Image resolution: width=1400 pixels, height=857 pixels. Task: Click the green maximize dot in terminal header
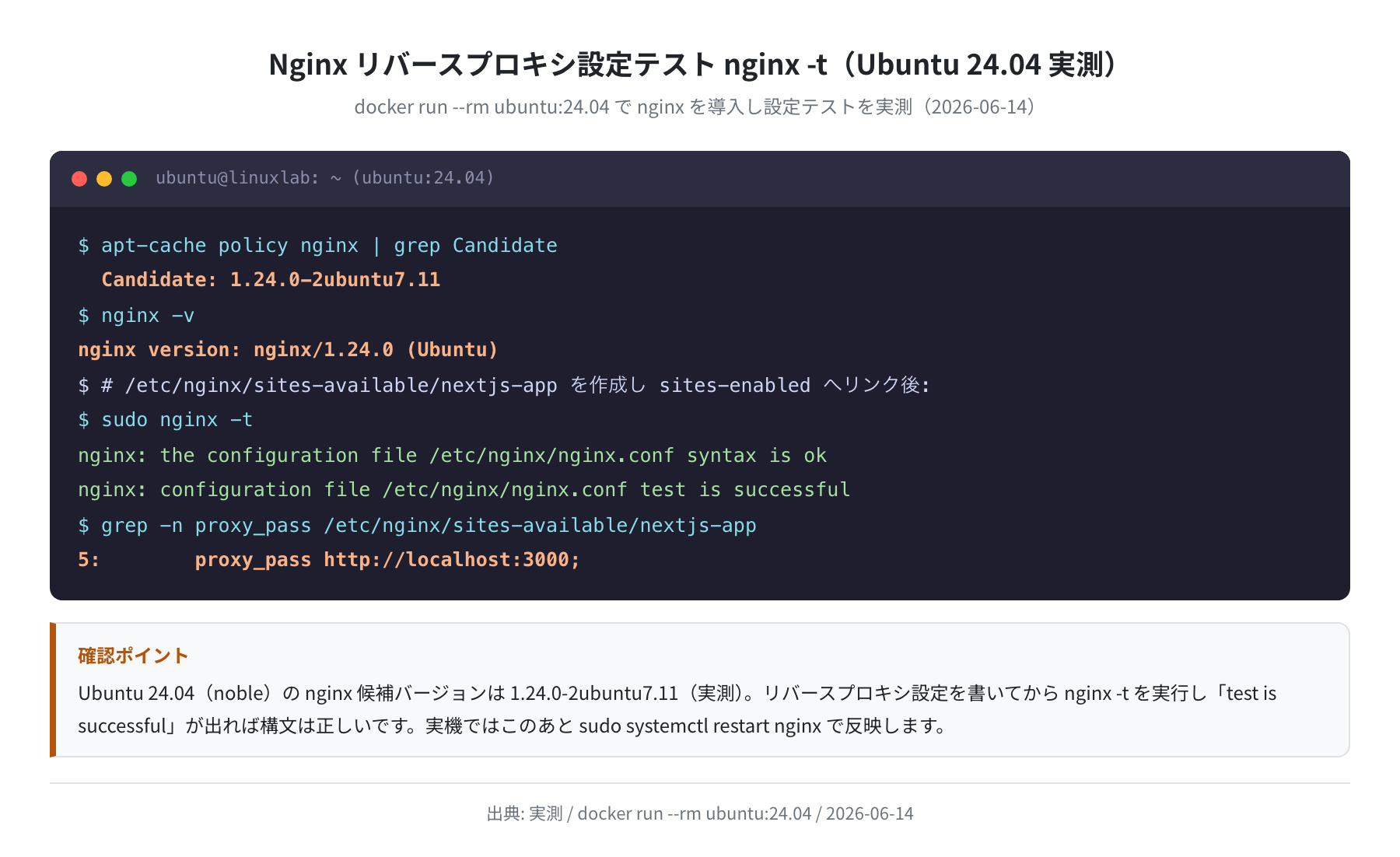pyautogui.click(x=129, y=179)
